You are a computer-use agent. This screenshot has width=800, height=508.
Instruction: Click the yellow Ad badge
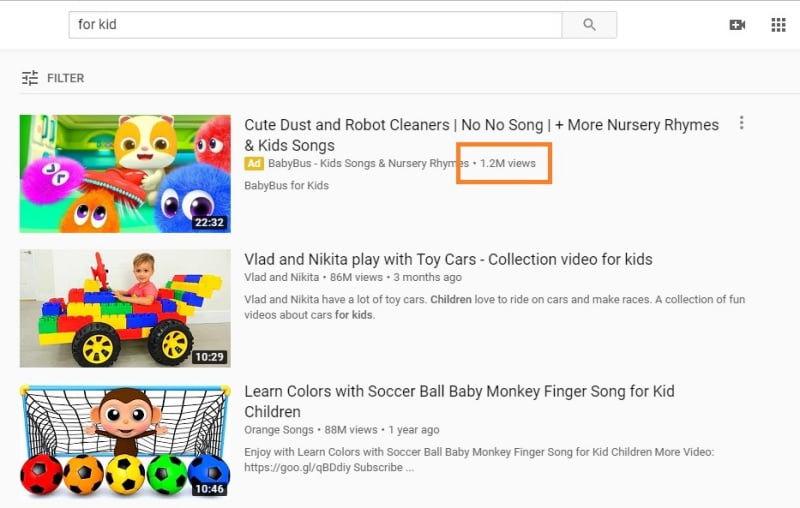pyautogui.click(x=254, y=163)
